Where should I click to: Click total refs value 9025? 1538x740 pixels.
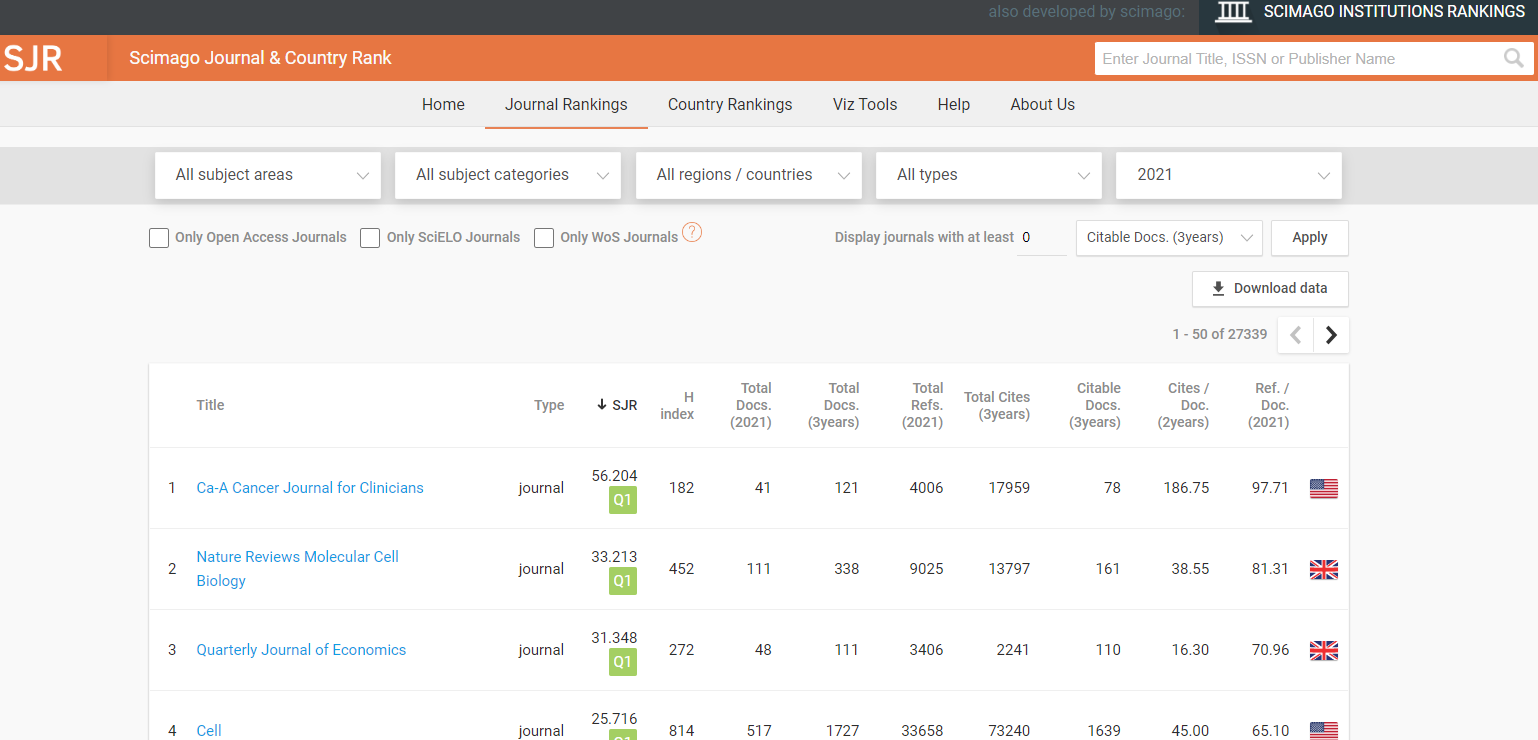925,569
